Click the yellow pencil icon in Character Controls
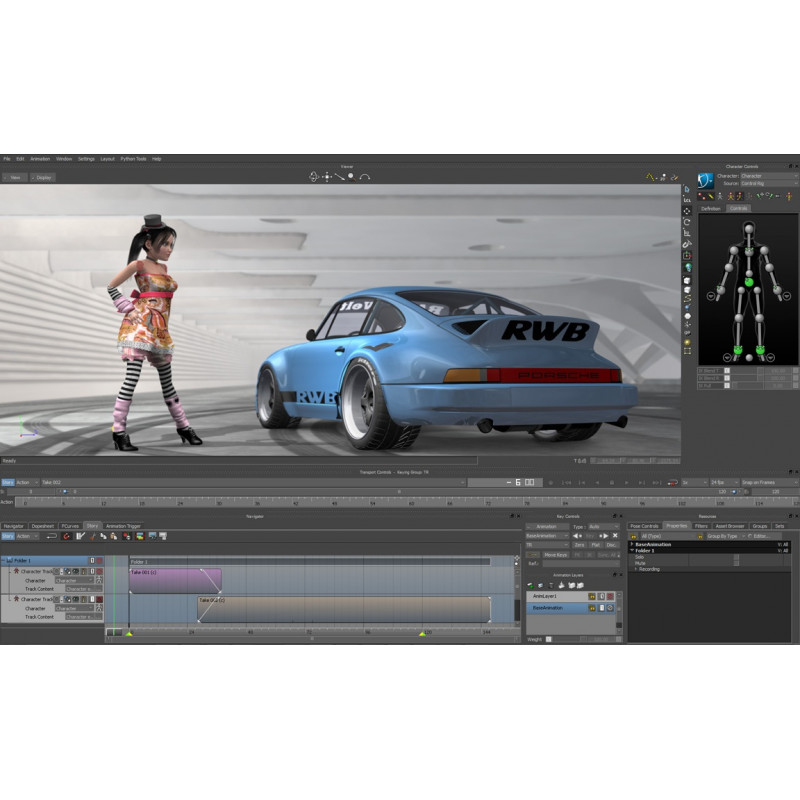 [x=711, y=196]
